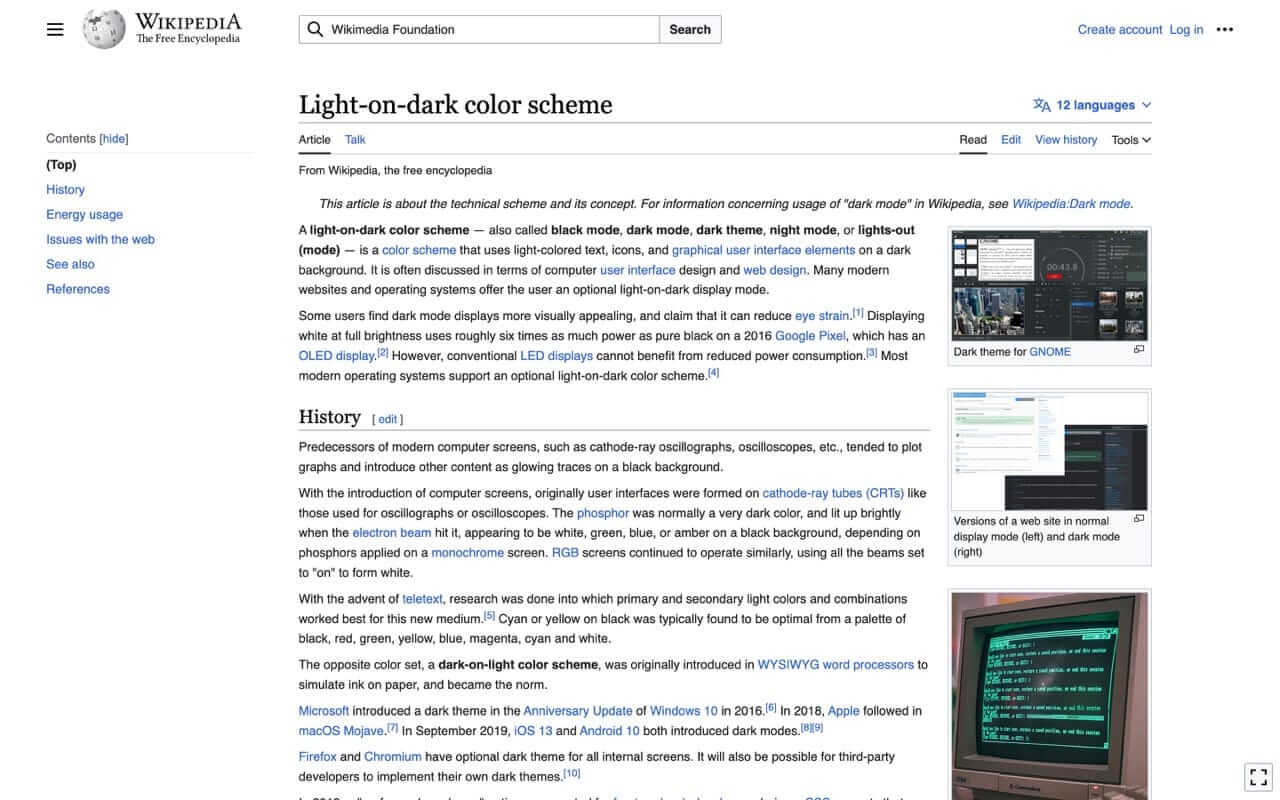The image size is (1280, 800).
Task: Go to History in contents sidebar
Action: click(x=65, y=190)
